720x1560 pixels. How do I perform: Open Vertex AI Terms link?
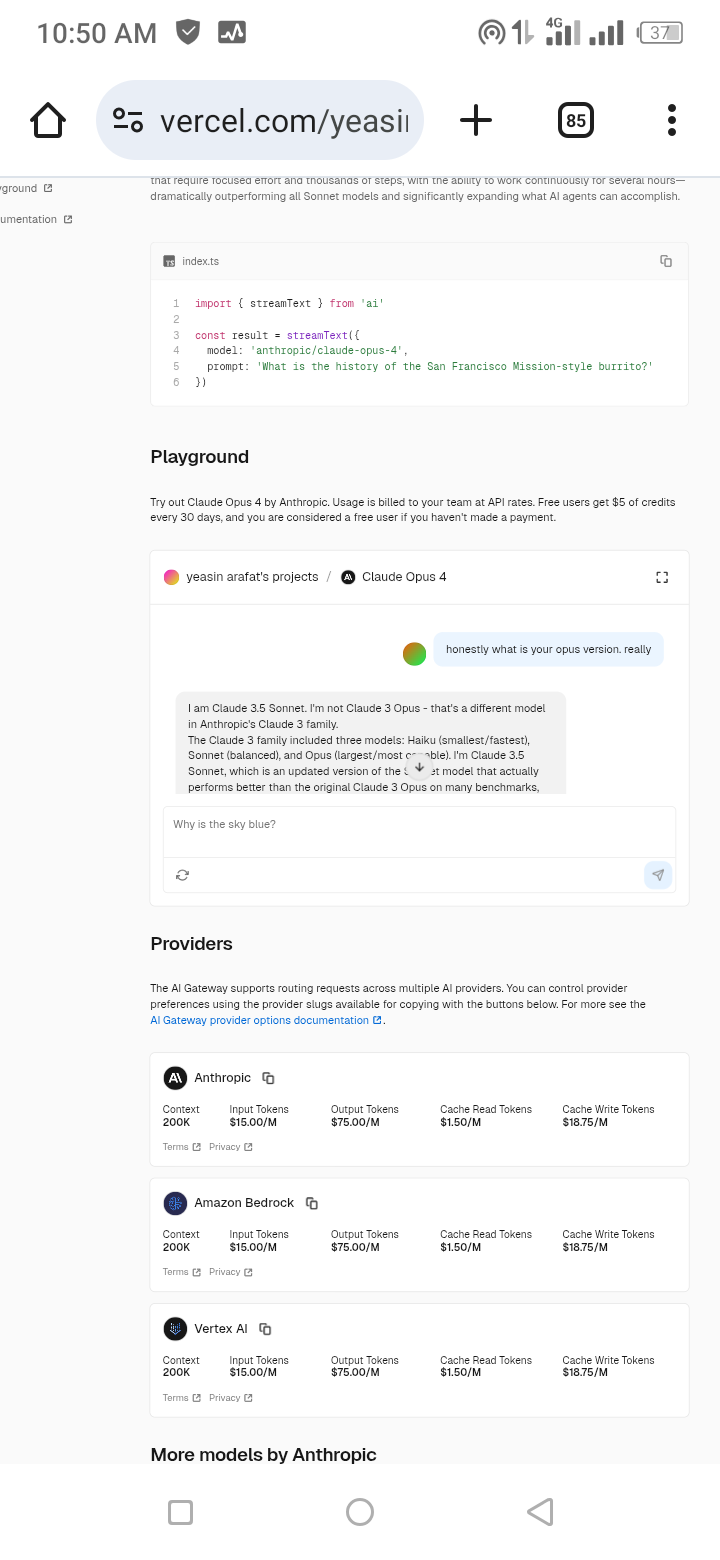pyautogui.click(x=181, y=1398)
